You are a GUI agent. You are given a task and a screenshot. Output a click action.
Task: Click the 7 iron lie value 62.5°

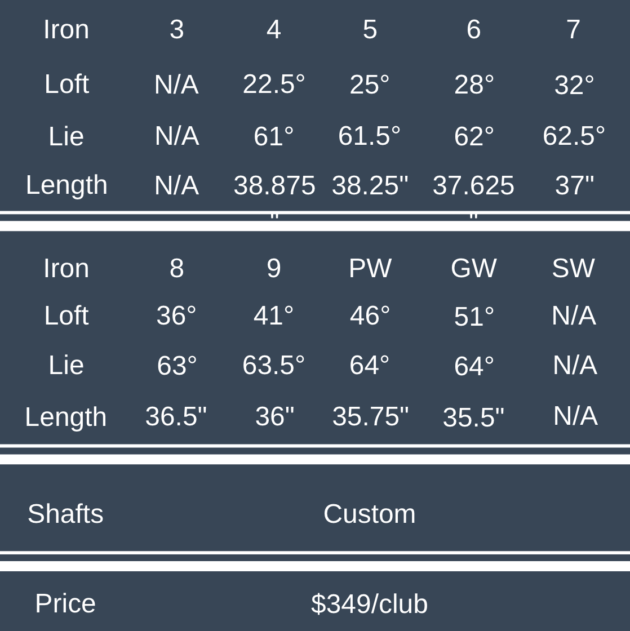click(573, 136)
